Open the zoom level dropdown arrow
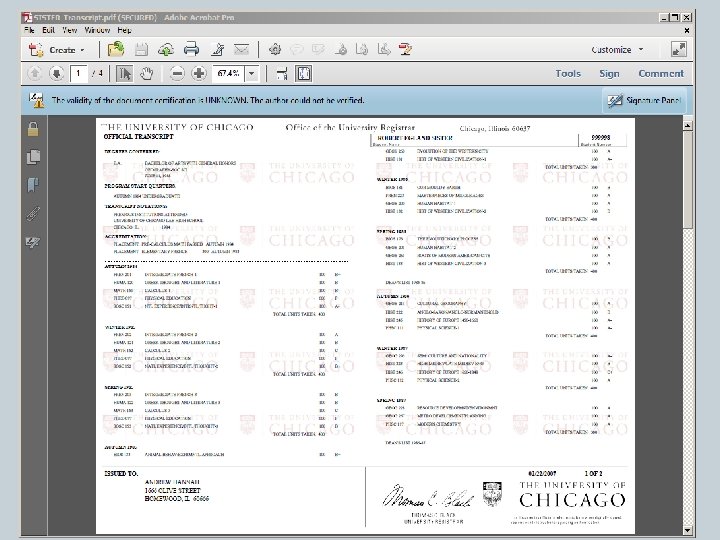This screenshot has width=720, height=540. tap(252, 73)
